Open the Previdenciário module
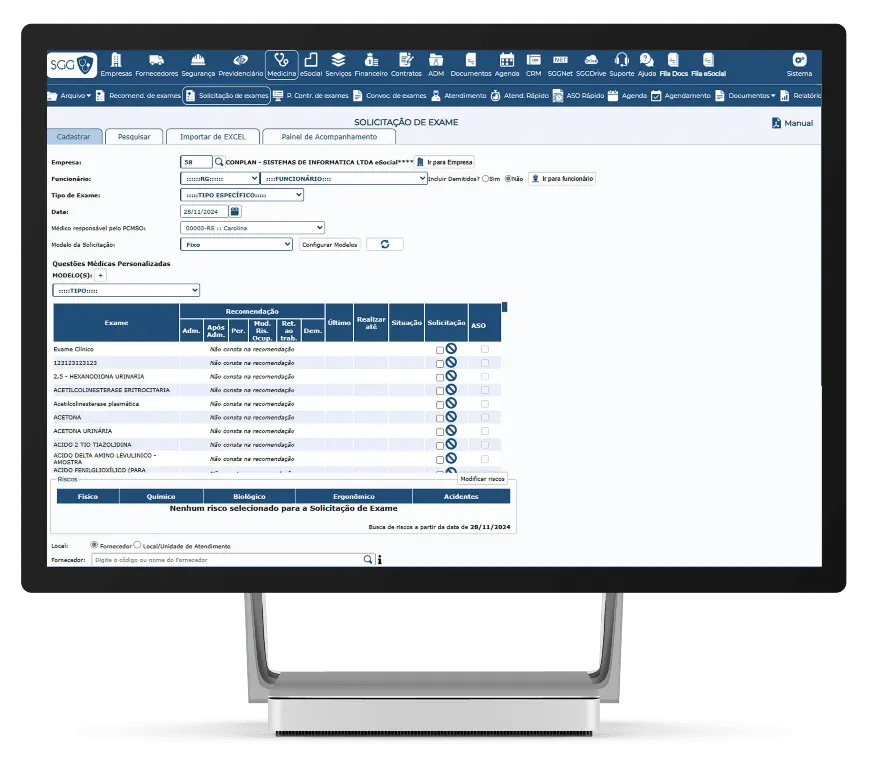The image size is (874, 784). [x=241, y=65]
